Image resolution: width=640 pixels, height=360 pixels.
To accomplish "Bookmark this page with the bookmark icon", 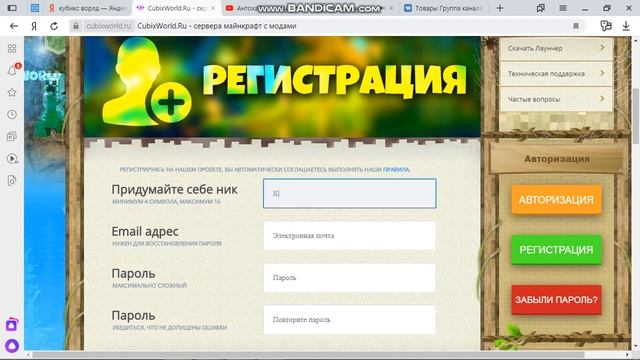I will 576,26.
